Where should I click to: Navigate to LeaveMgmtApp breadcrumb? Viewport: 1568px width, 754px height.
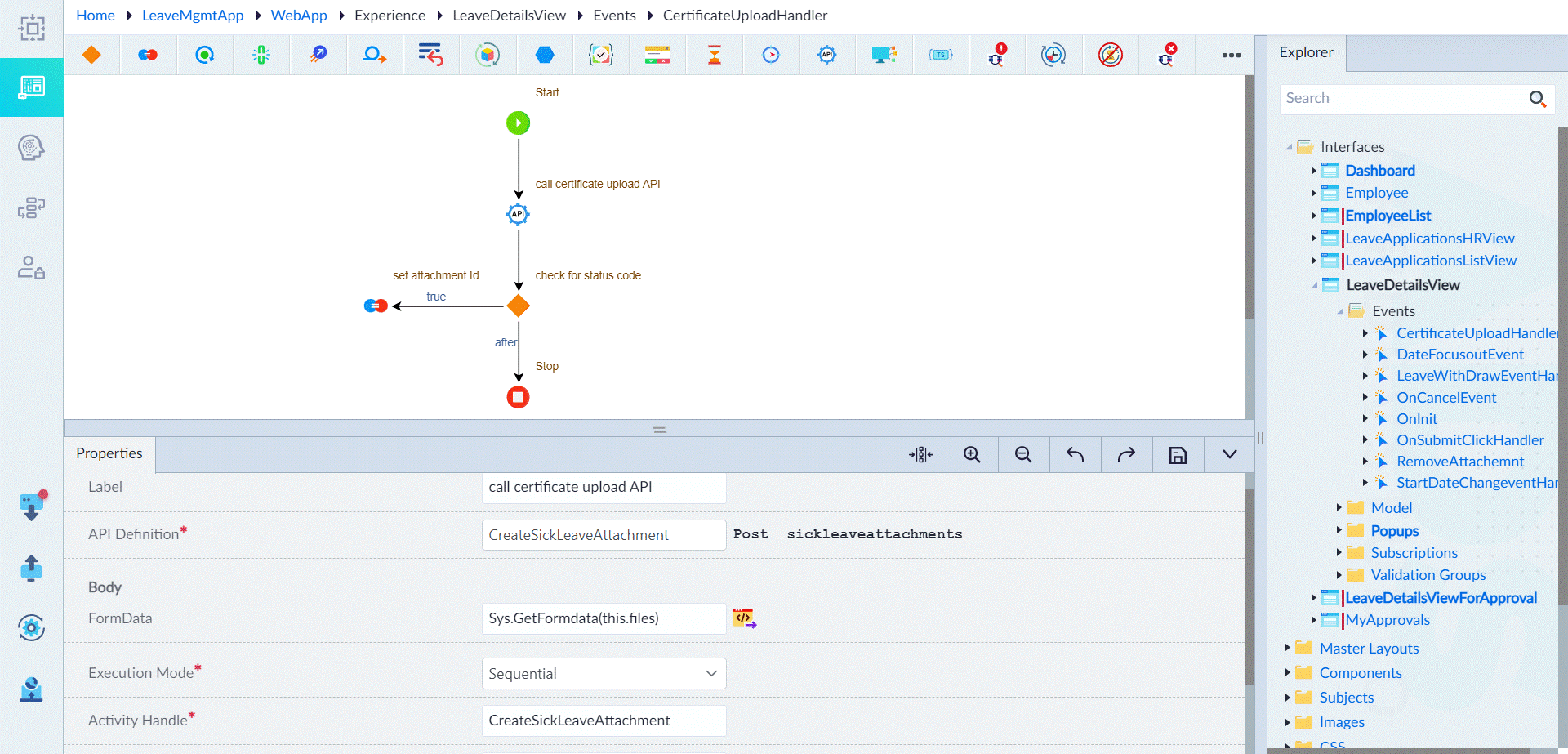coord(193,16)
